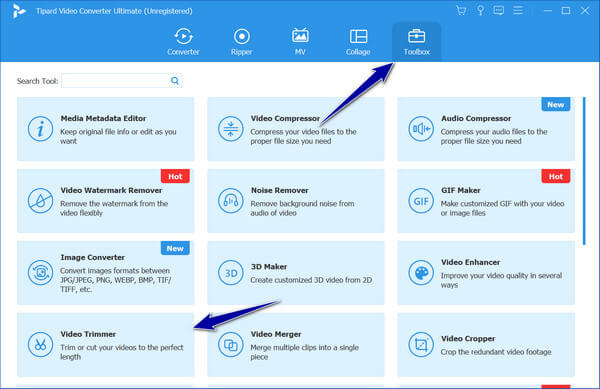Open Media Metadata Editor title
Viewport: 600px width, 389px height.
coord(103,119)
